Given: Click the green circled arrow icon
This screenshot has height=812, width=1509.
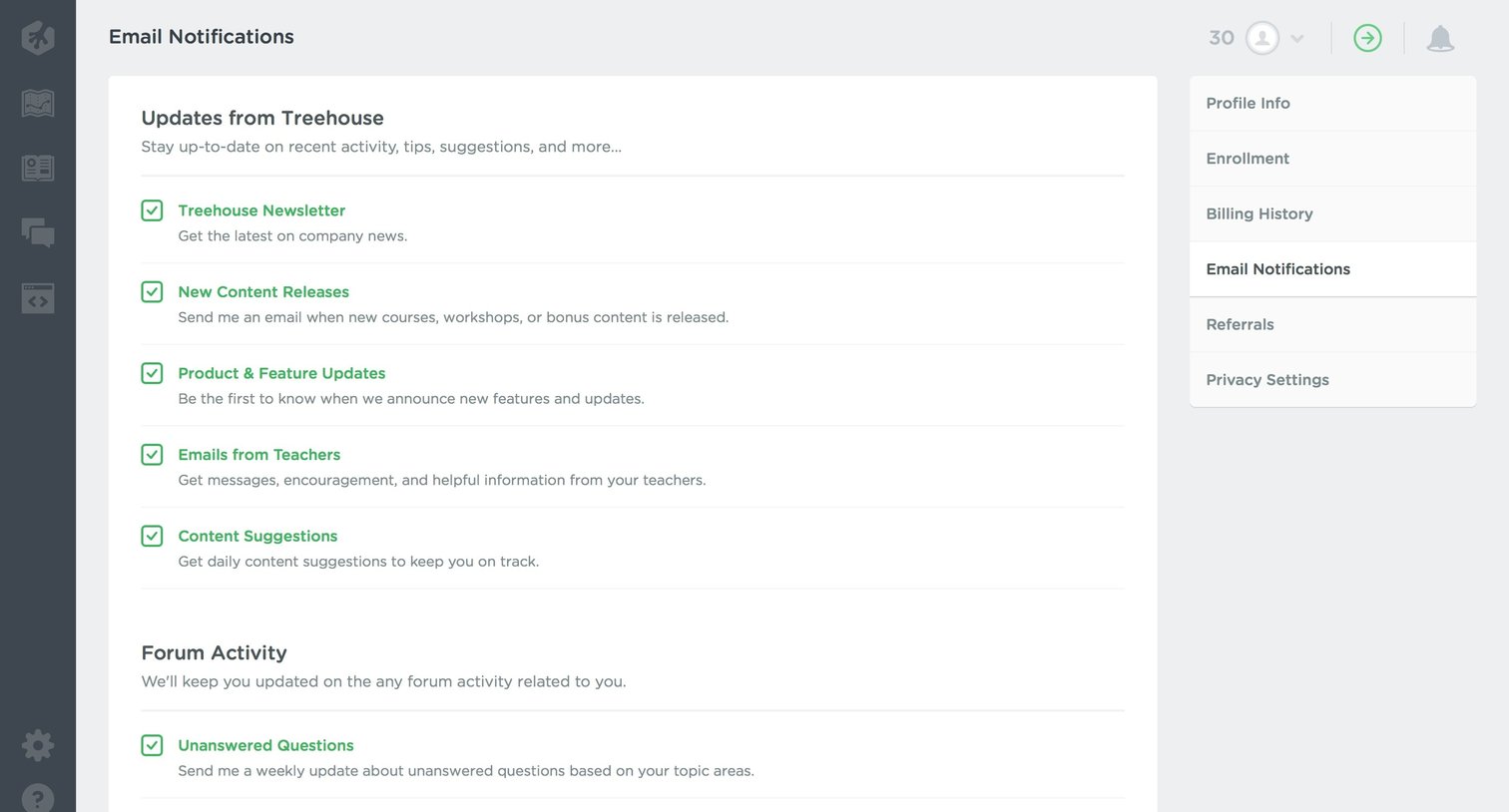Looking at the screenshot, I should [1367, 38].
